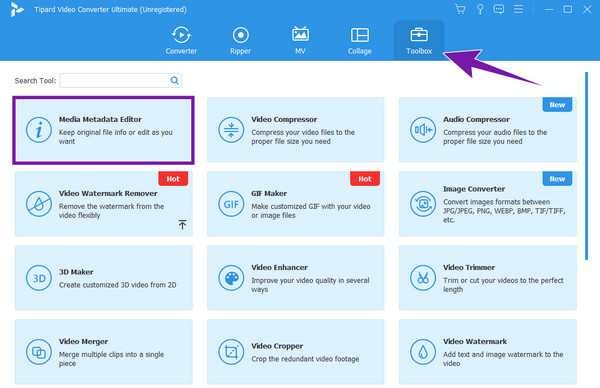
Task: Click the Tipard app logo
Action: (16, 10)
